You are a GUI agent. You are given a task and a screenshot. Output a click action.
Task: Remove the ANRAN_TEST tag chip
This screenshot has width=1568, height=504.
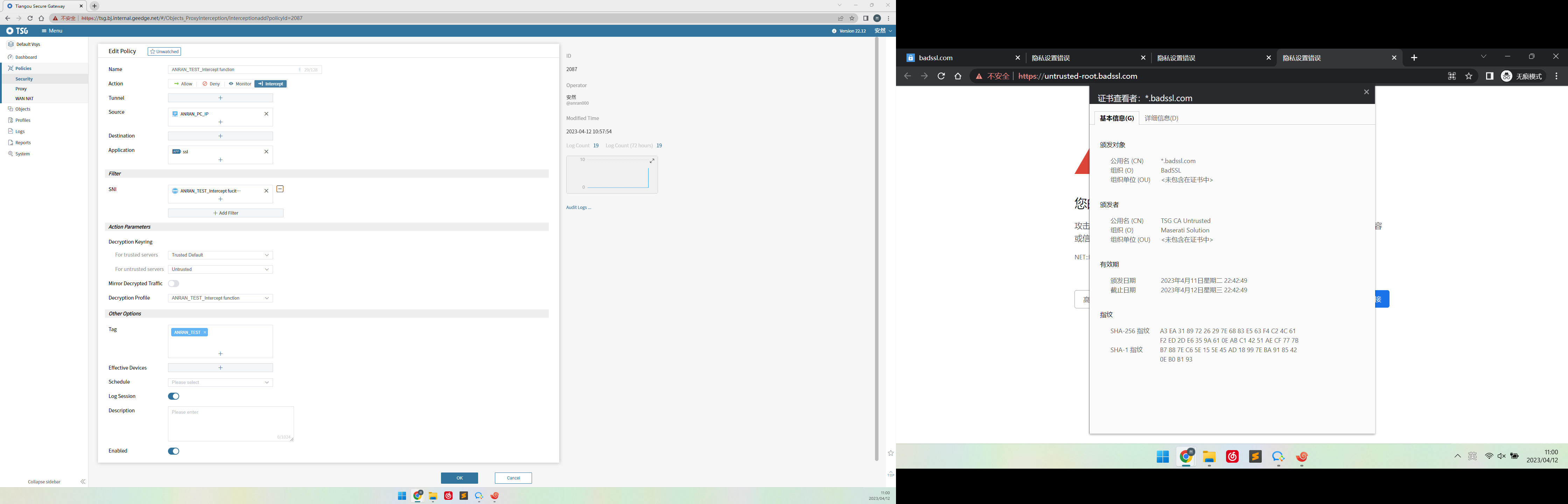pos(205,332)
